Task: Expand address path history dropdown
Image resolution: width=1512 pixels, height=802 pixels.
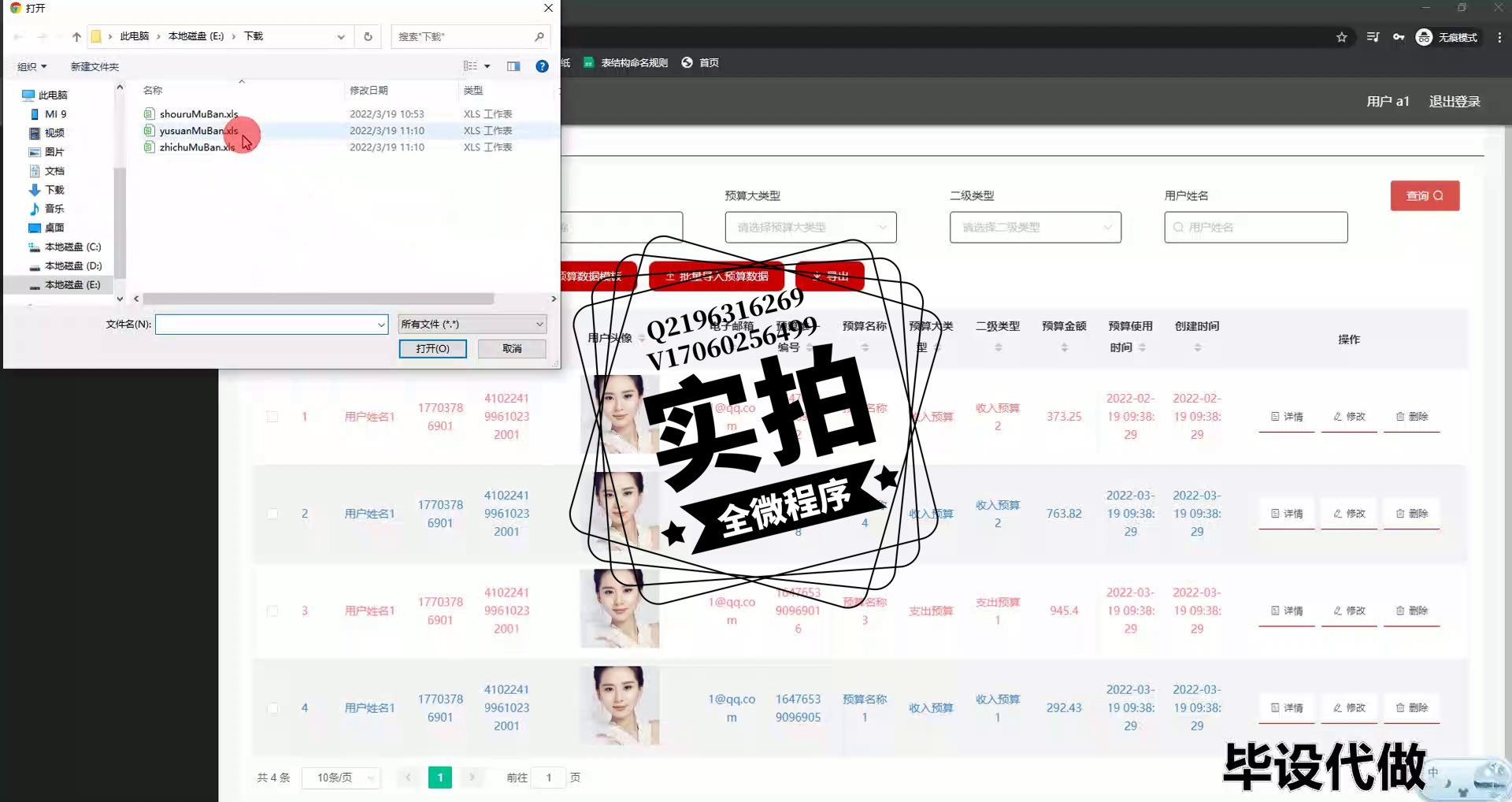Action: point(340,36)
